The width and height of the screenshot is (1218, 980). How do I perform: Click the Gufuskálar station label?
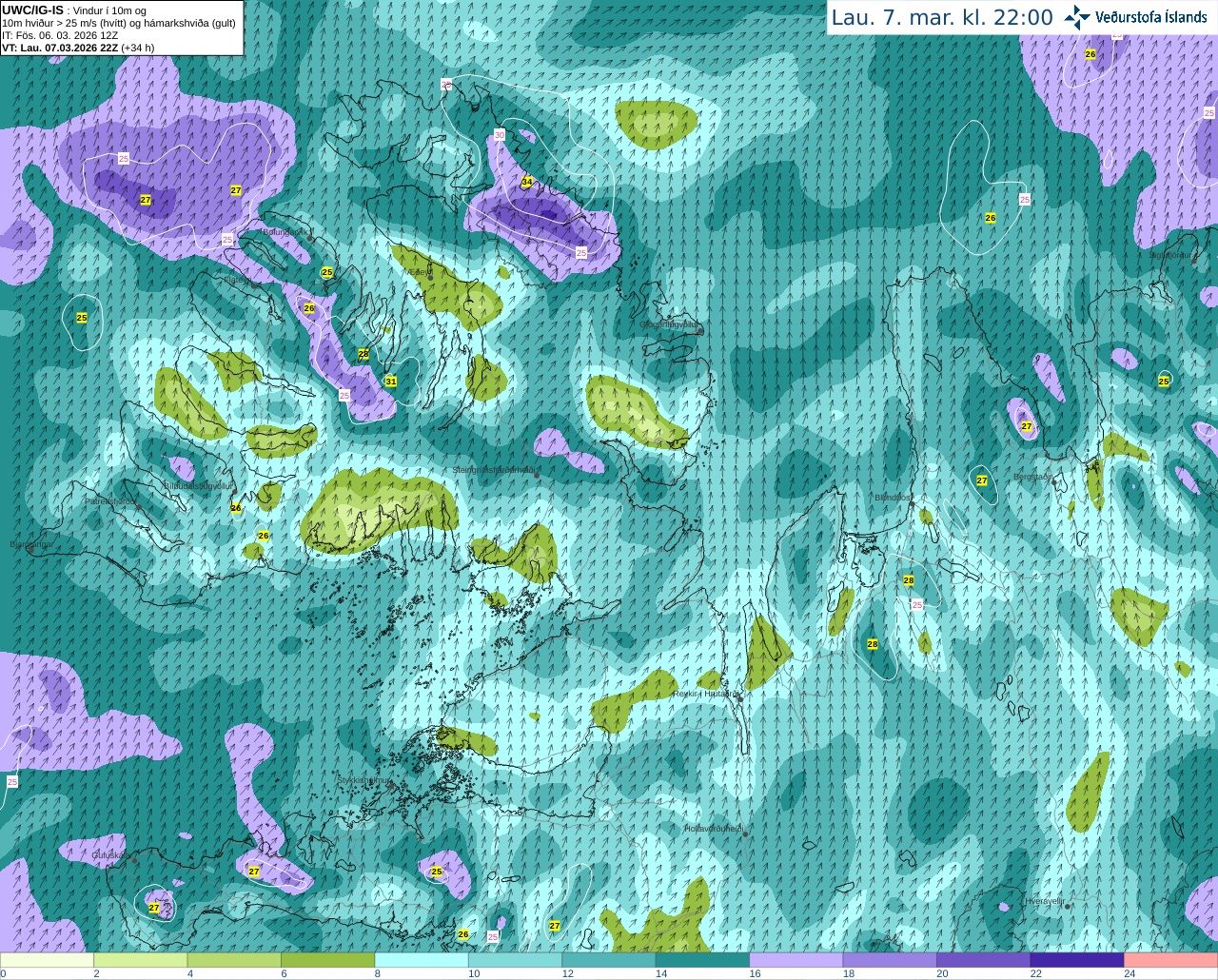tap(109, 854)
